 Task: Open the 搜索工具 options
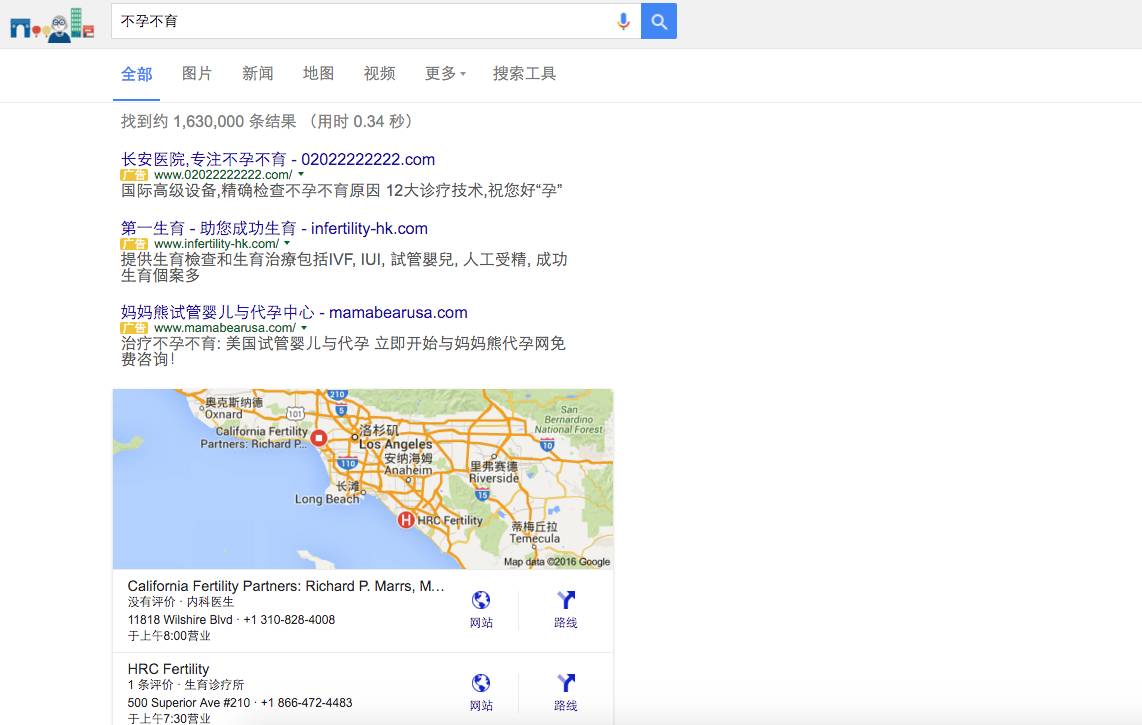point(524,74)
